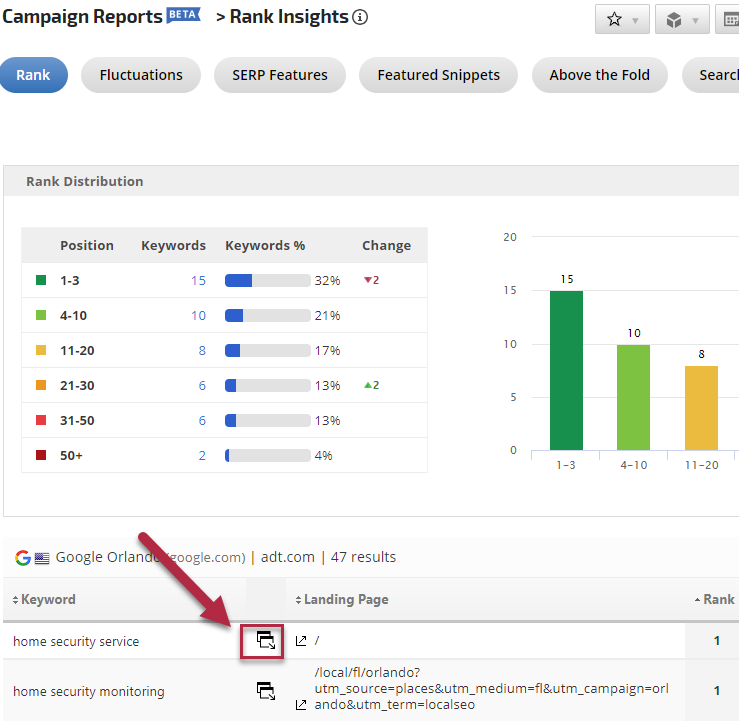Screen dimensions: 739x721
Task: Open external link for the Orlando landing page
Action: click(x=301, y=705)
